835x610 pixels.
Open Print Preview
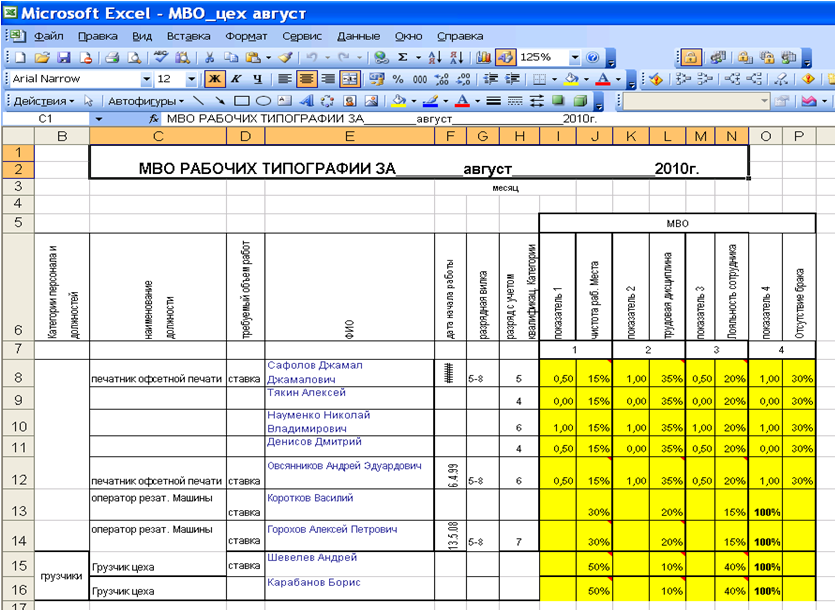[x=135, y=58]
